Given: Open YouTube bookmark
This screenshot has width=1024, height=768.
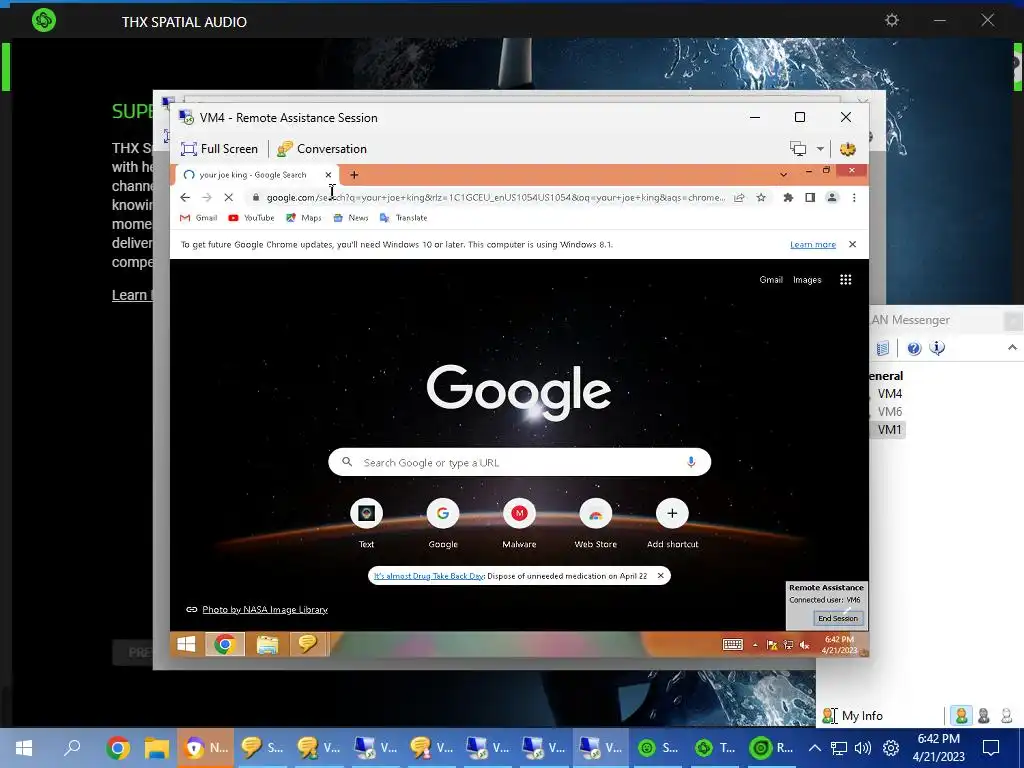Looking at the screenshot, I should click(251, 218).
